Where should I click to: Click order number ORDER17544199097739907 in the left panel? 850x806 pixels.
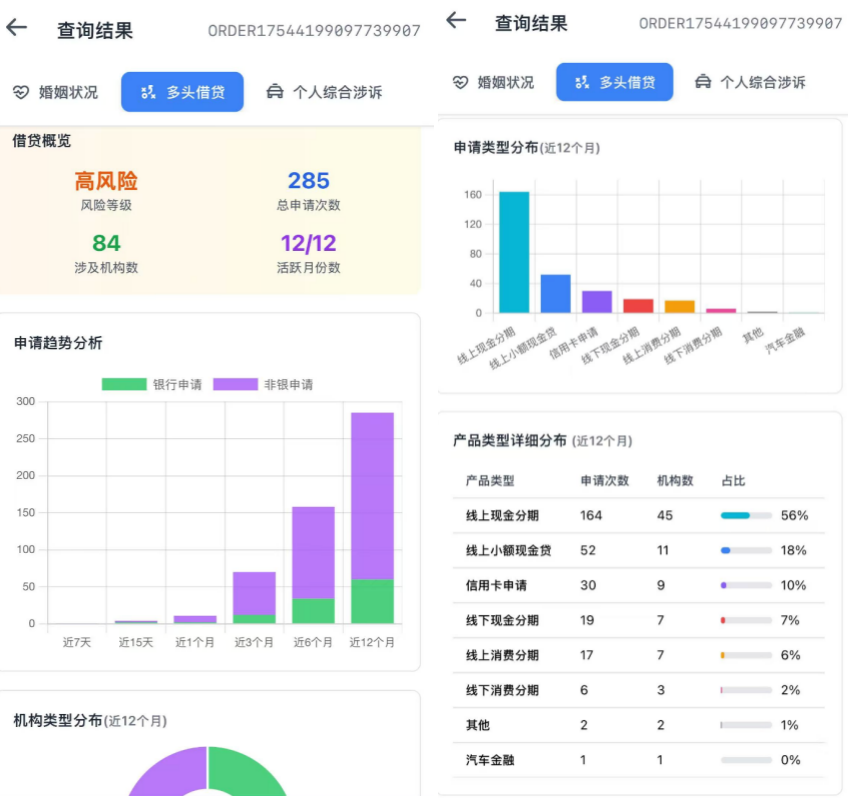[x=314, y=30]
